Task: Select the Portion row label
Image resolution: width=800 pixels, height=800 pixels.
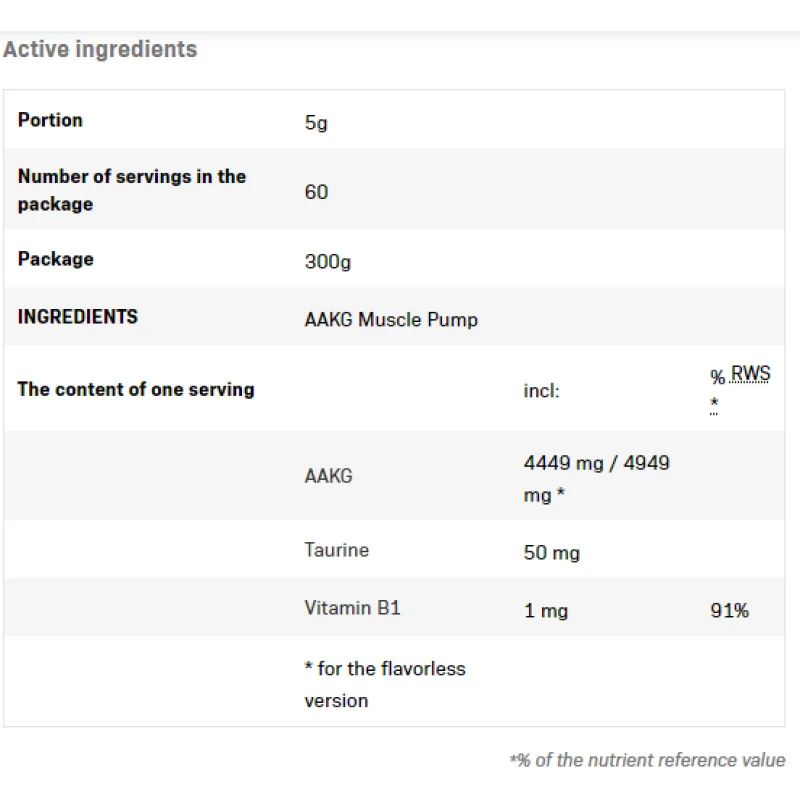Action: point(50,120)
